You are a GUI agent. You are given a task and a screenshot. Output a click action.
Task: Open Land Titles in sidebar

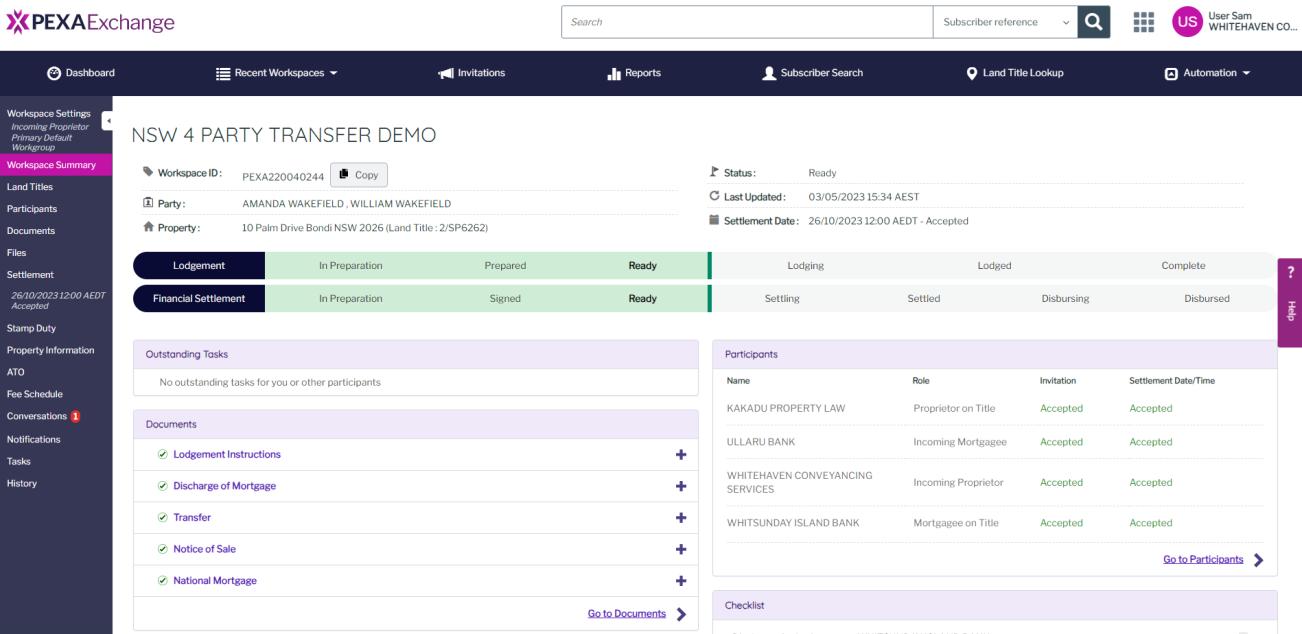[30, 187]
